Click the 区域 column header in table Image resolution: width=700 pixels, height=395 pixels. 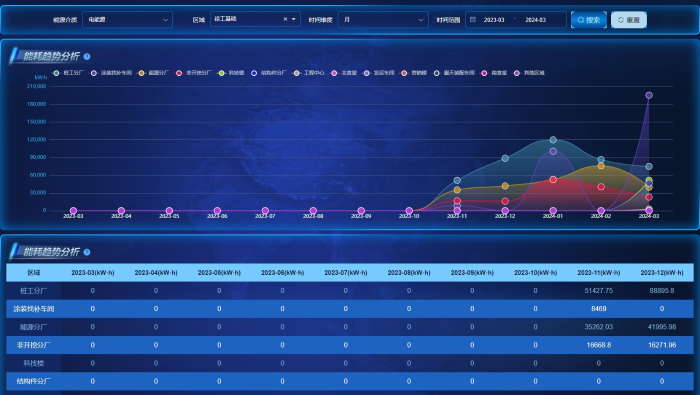(x=33, y=272)
